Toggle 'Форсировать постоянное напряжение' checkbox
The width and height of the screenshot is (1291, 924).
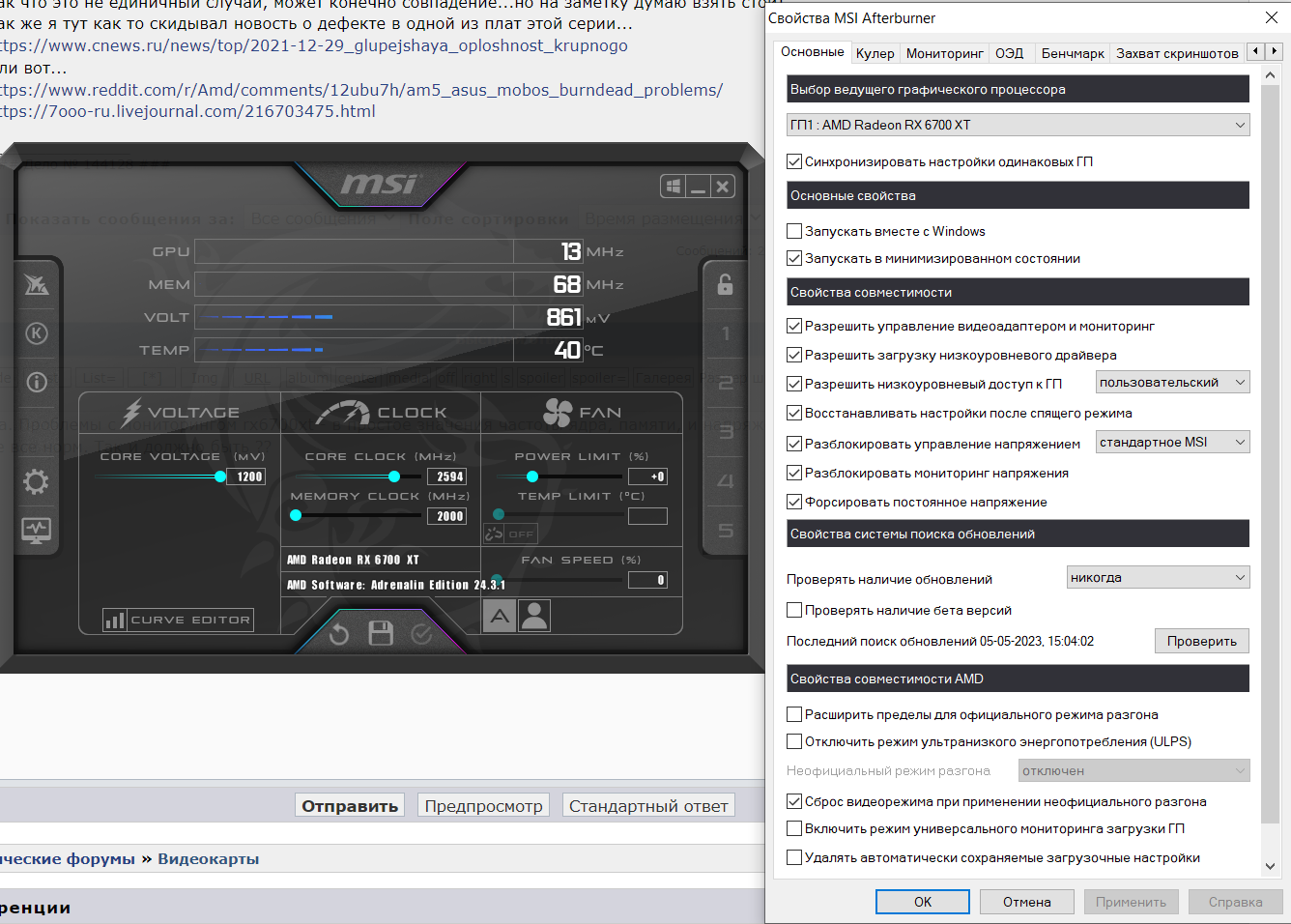tap(794, 502)
